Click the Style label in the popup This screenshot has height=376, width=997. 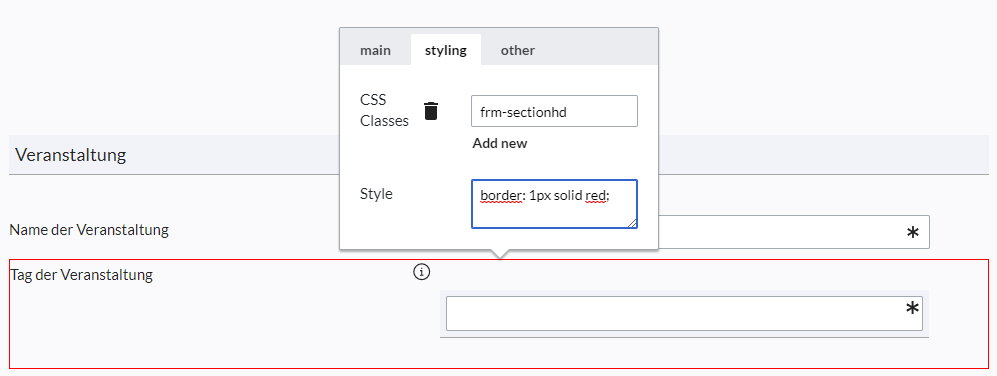click(376, 194)
